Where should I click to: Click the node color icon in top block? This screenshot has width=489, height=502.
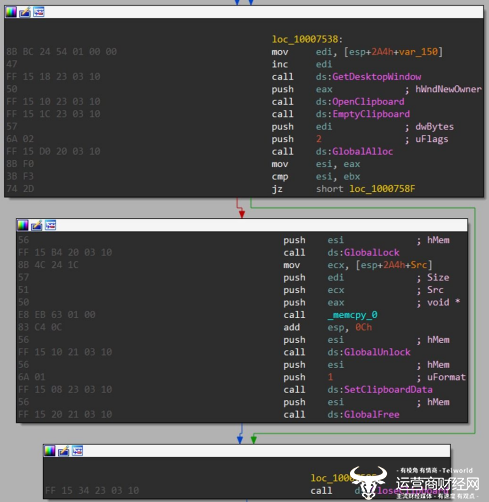(x=11, y=12)
